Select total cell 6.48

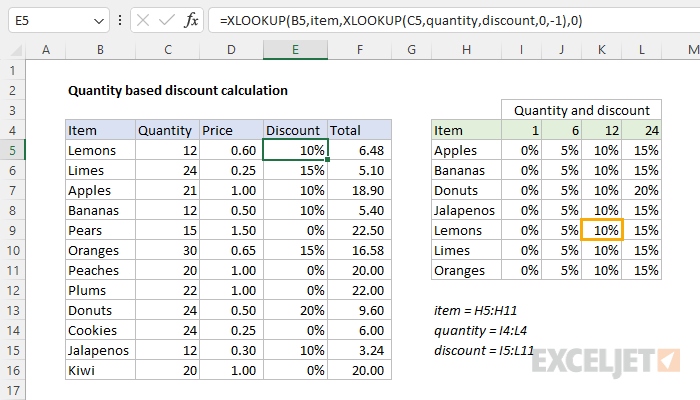(x=360, y=150)
